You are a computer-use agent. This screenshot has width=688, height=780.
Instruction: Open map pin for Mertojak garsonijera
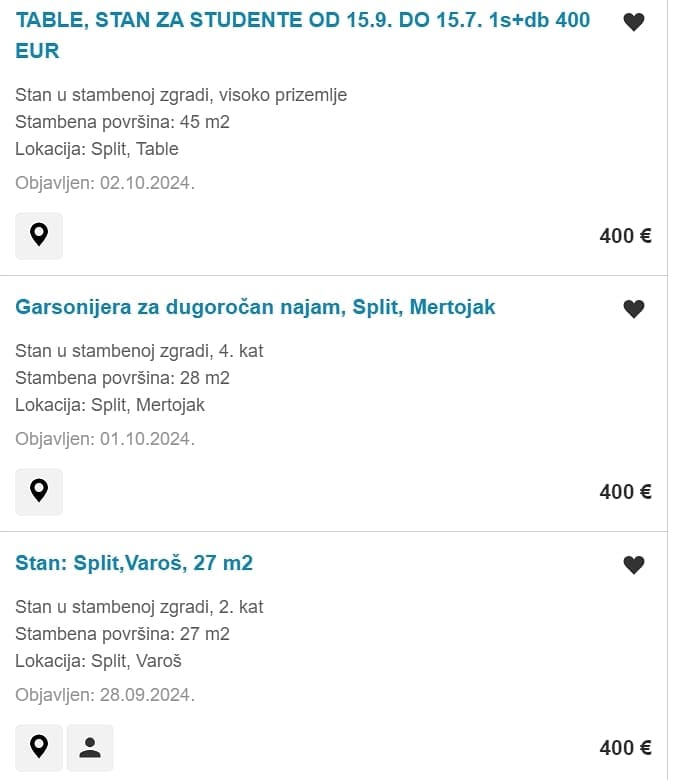coord(39,492)
